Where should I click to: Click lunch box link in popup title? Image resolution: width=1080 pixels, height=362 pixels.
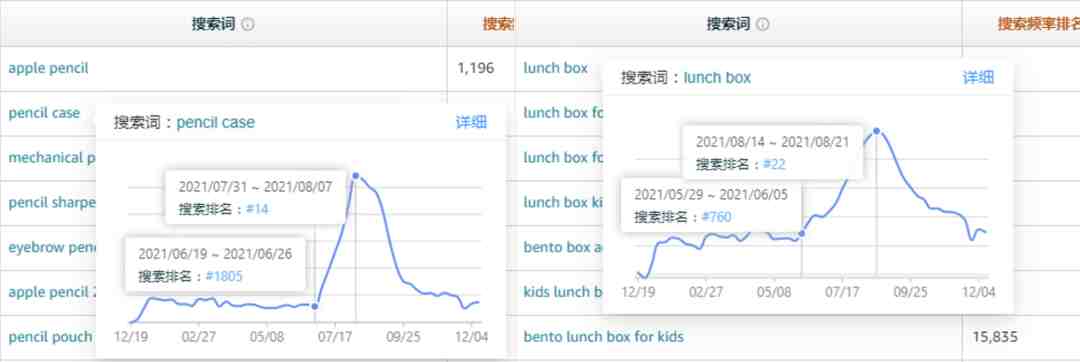717,78
